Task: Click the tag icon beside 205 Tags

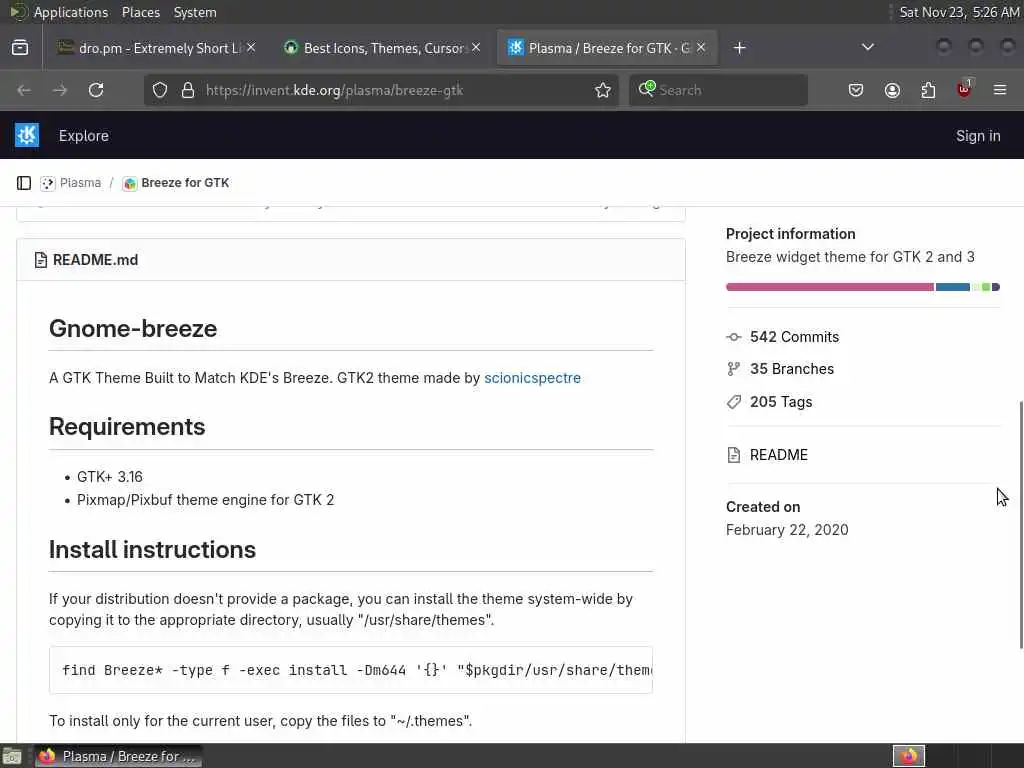Action: click(x=733, y=402)
